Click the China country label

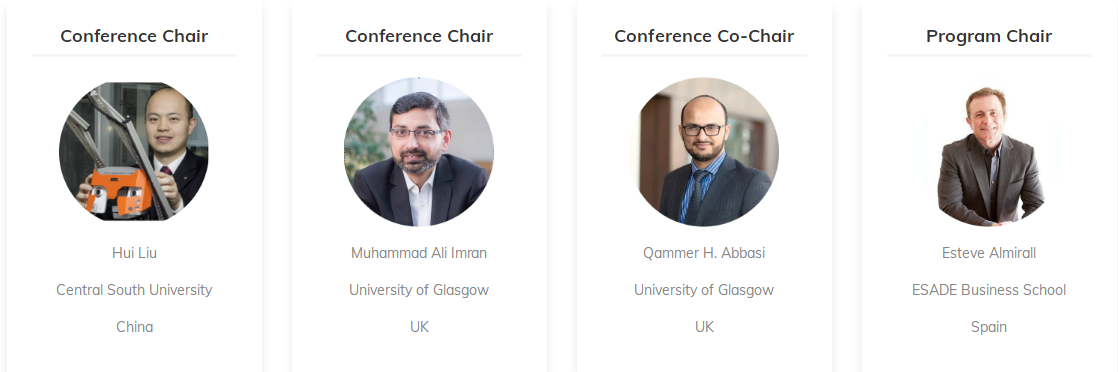click(x=134, y=327)
